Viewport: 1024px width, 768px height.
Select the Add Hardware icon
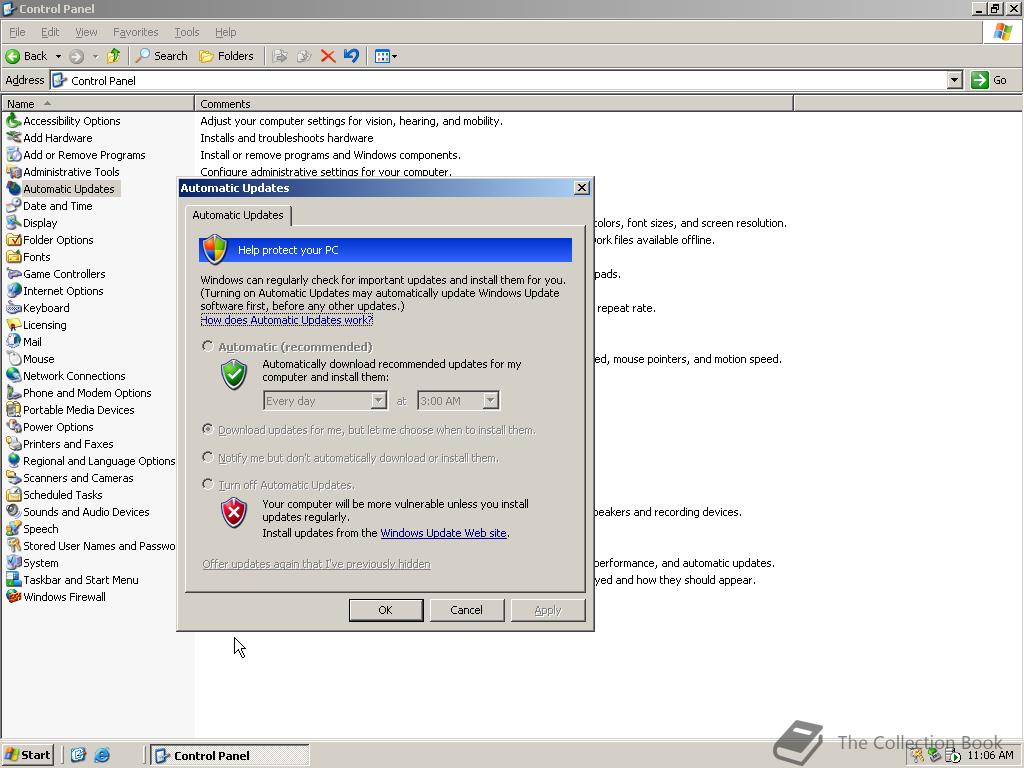(13, 138)
